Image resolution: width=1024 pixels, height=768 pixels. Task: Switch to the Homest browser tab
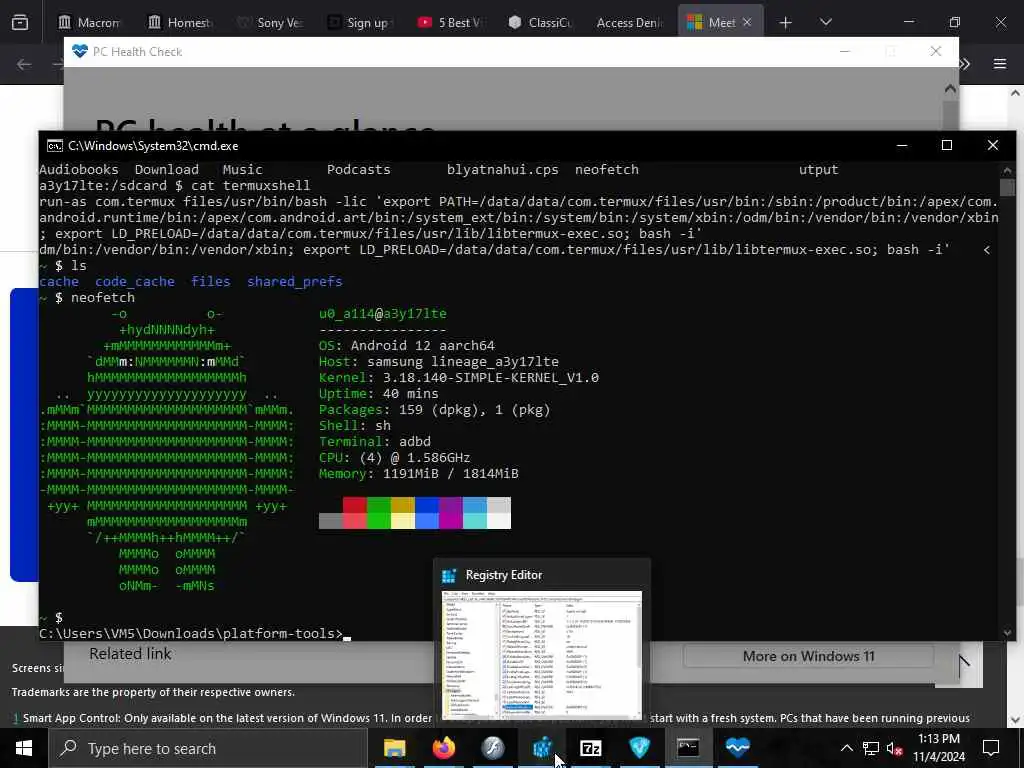(x=180, y=22)
